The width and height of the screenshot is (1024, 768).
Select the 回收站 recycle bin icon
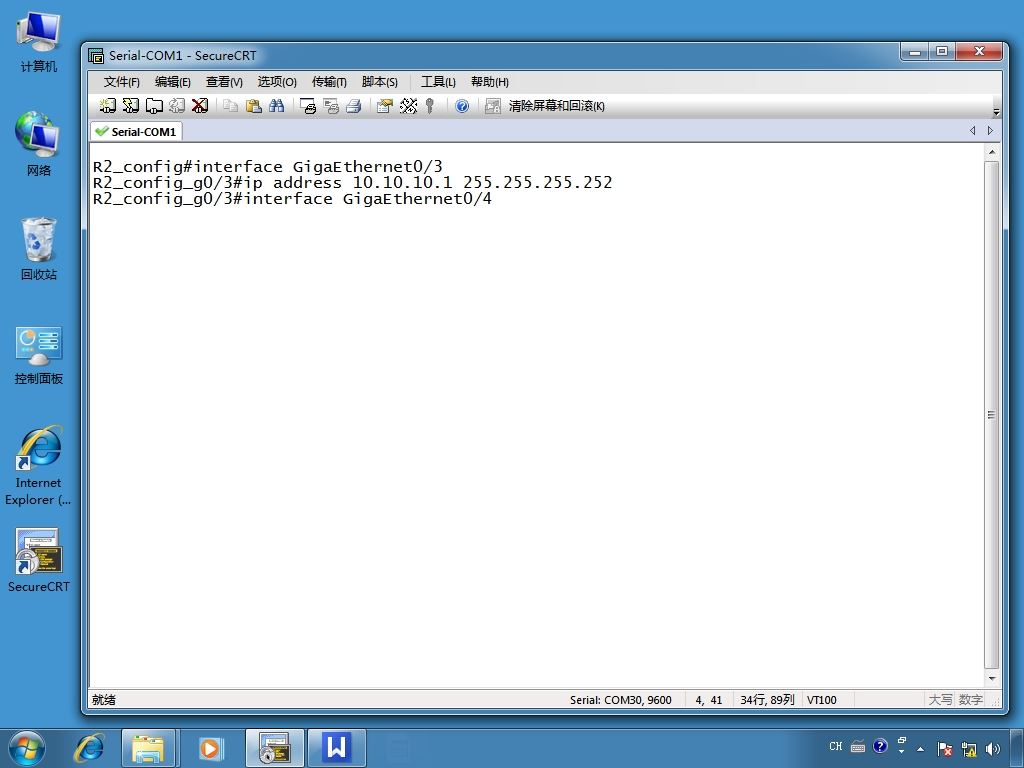tap(39, 249)
